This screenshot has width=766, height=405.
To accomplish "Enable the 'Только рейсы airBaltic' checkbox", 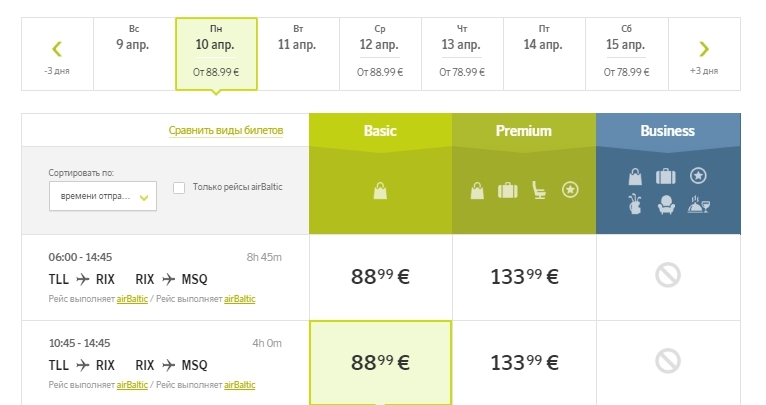I will 179,187.
